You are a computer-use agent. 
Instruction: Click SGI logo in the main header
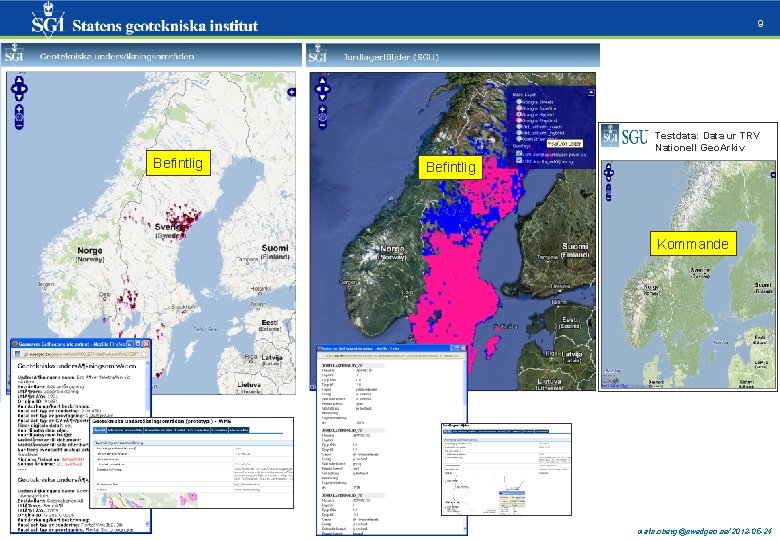(x=47, y=20)
